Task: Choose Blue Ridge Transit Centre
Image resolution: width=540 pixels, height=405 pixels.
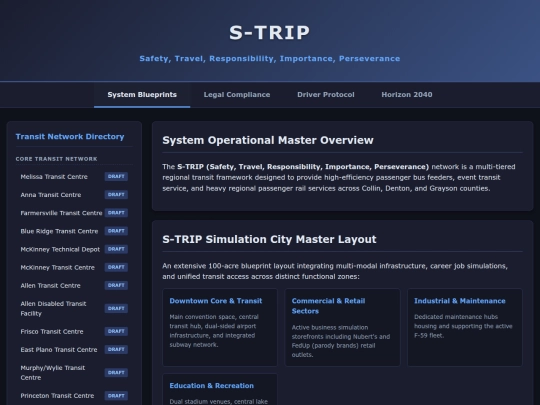Action: 74,231
